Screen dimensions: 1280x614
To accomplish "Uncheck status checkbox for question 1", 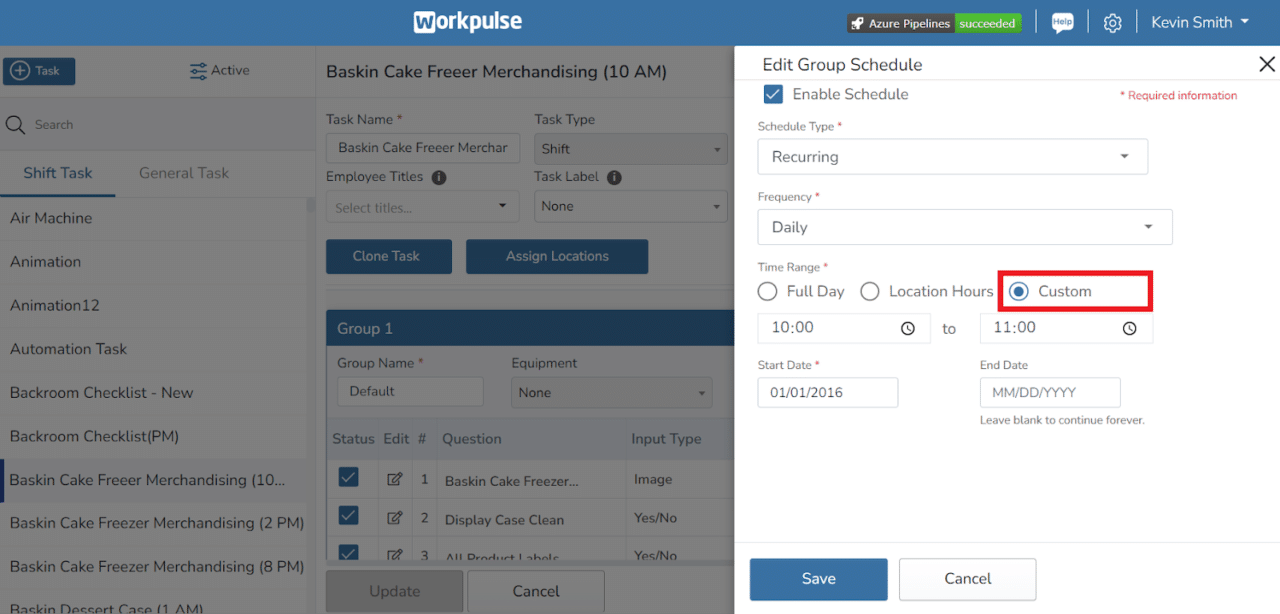I will [x=348, y=477].
